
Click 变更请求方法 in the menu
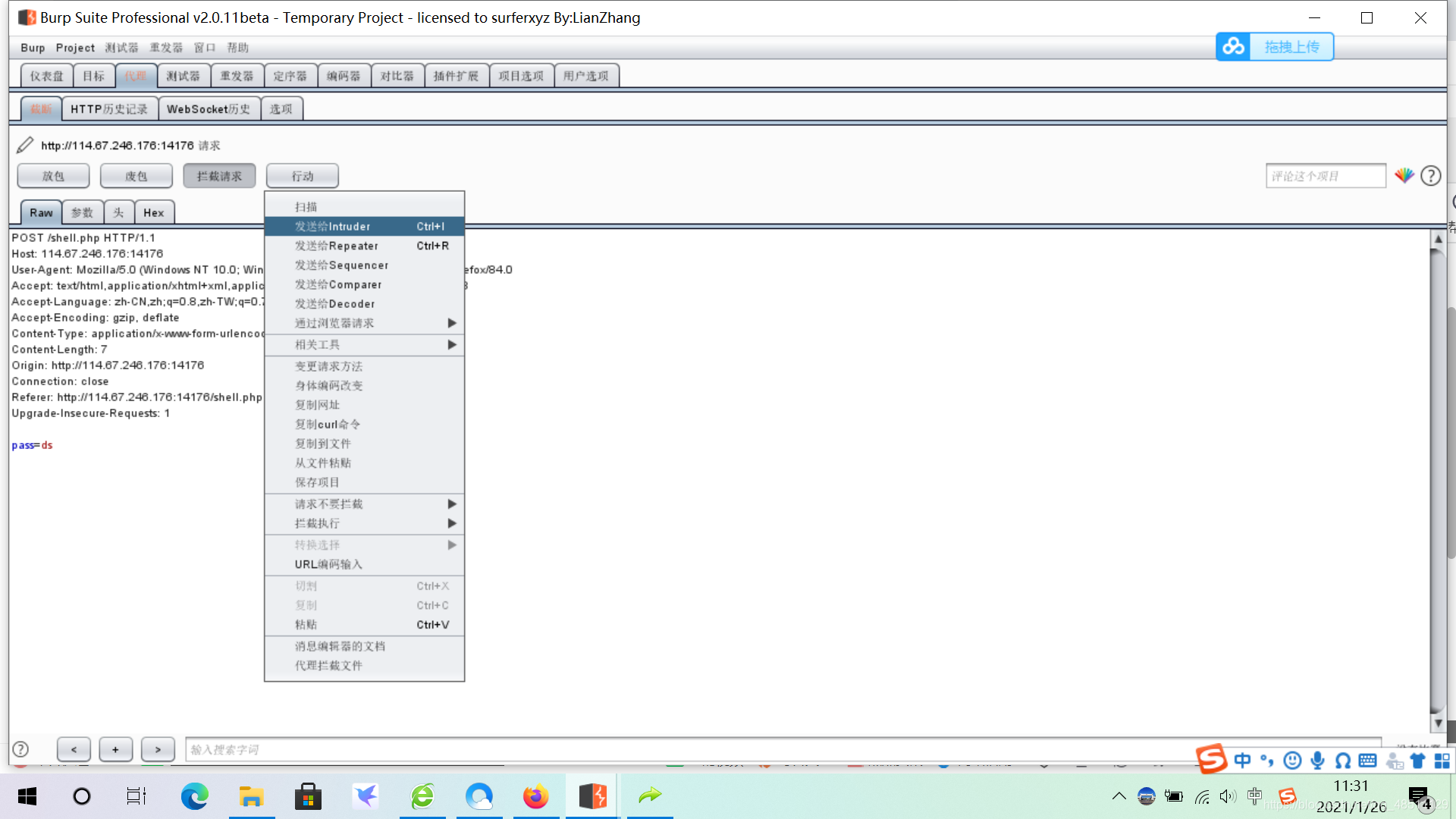click(364, 367)
